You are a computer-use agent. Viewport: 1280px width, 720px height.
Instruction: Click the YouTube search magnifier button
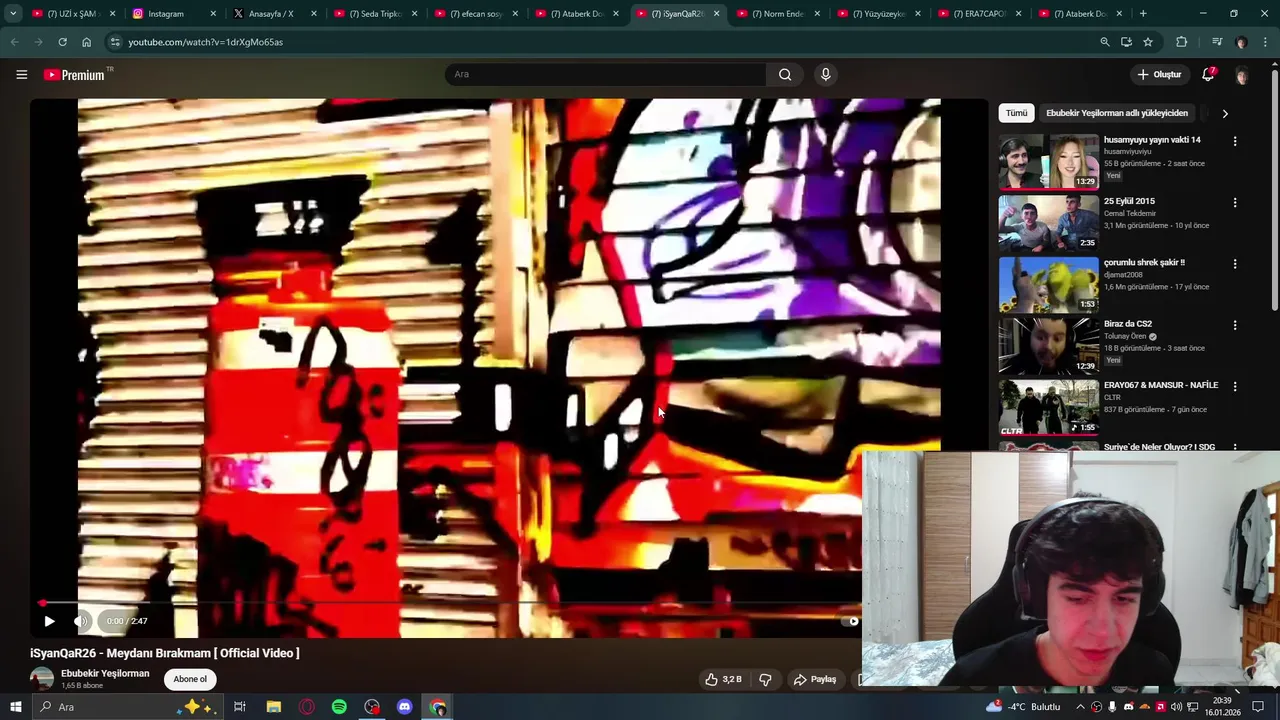[x=785, y=74]
